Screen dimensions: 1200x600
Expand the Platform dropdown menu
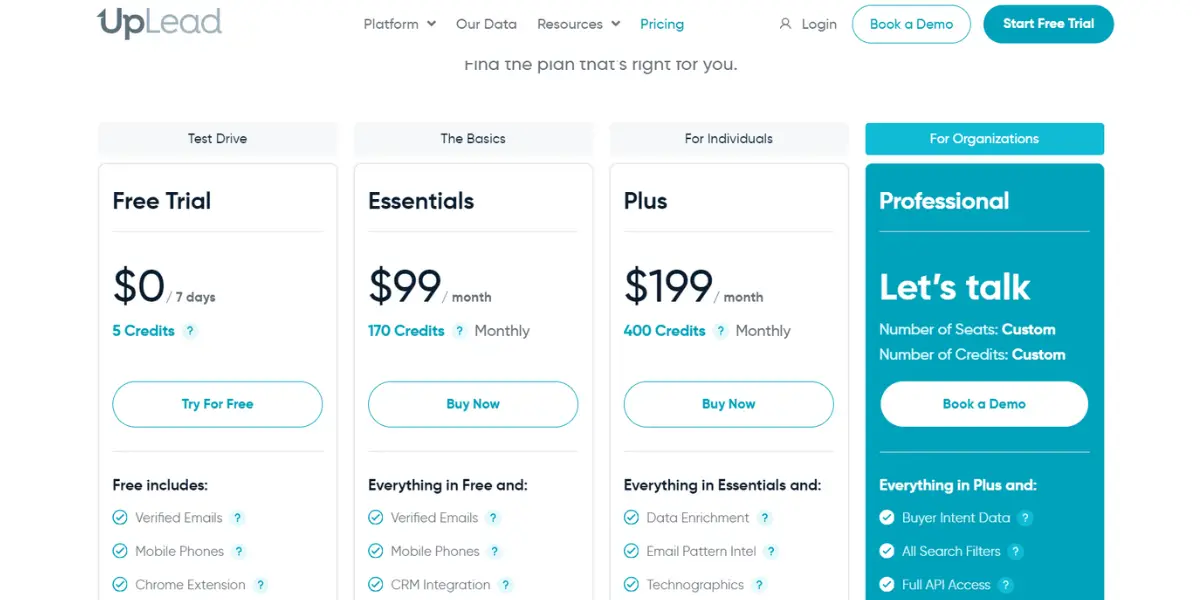coord(400,24)
